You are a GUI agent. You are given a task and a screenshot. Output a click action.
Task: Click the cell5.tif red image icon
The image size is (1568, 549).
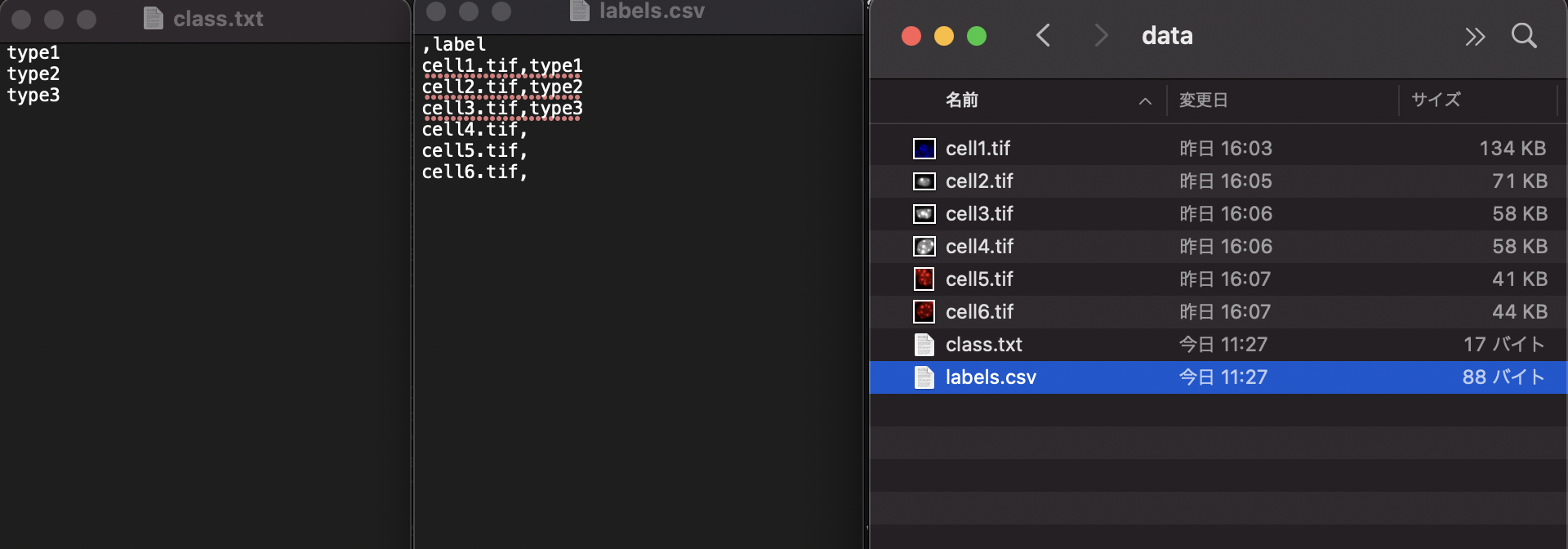tap(924, 279)
